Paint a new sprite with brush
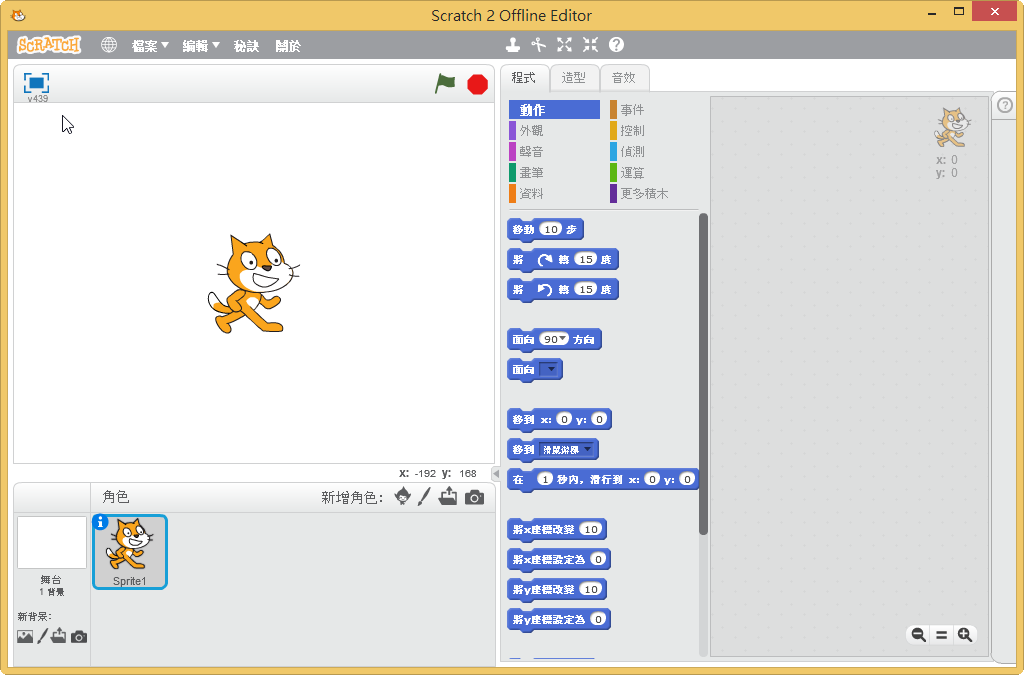The width and height of the screenshot is (1024, 675). click(424, 496)
